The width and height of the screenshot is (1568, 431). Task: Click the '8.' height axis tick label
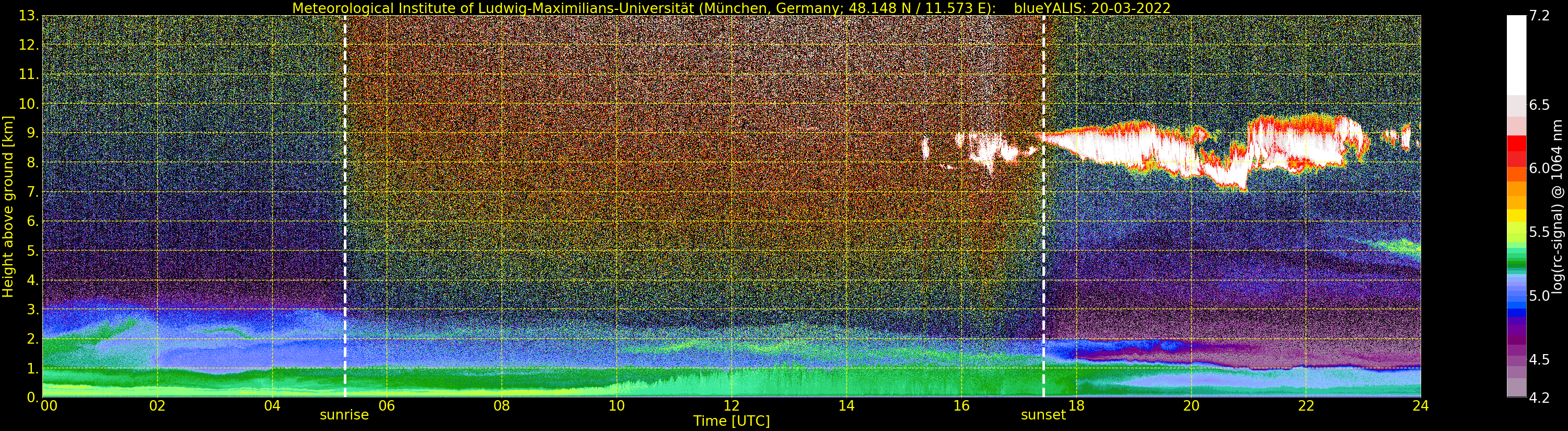(x=33, y=163)
